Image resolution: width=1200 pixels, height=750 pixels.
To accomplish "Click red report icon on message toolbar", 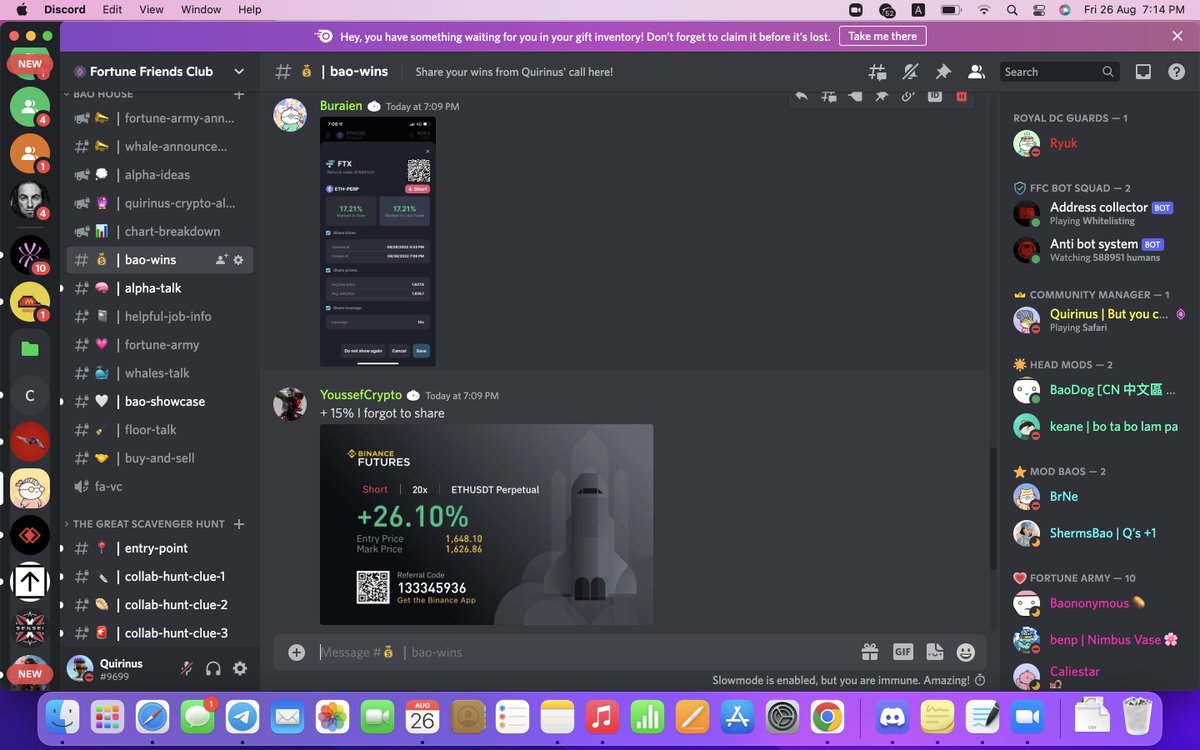I will coord(961,97).
